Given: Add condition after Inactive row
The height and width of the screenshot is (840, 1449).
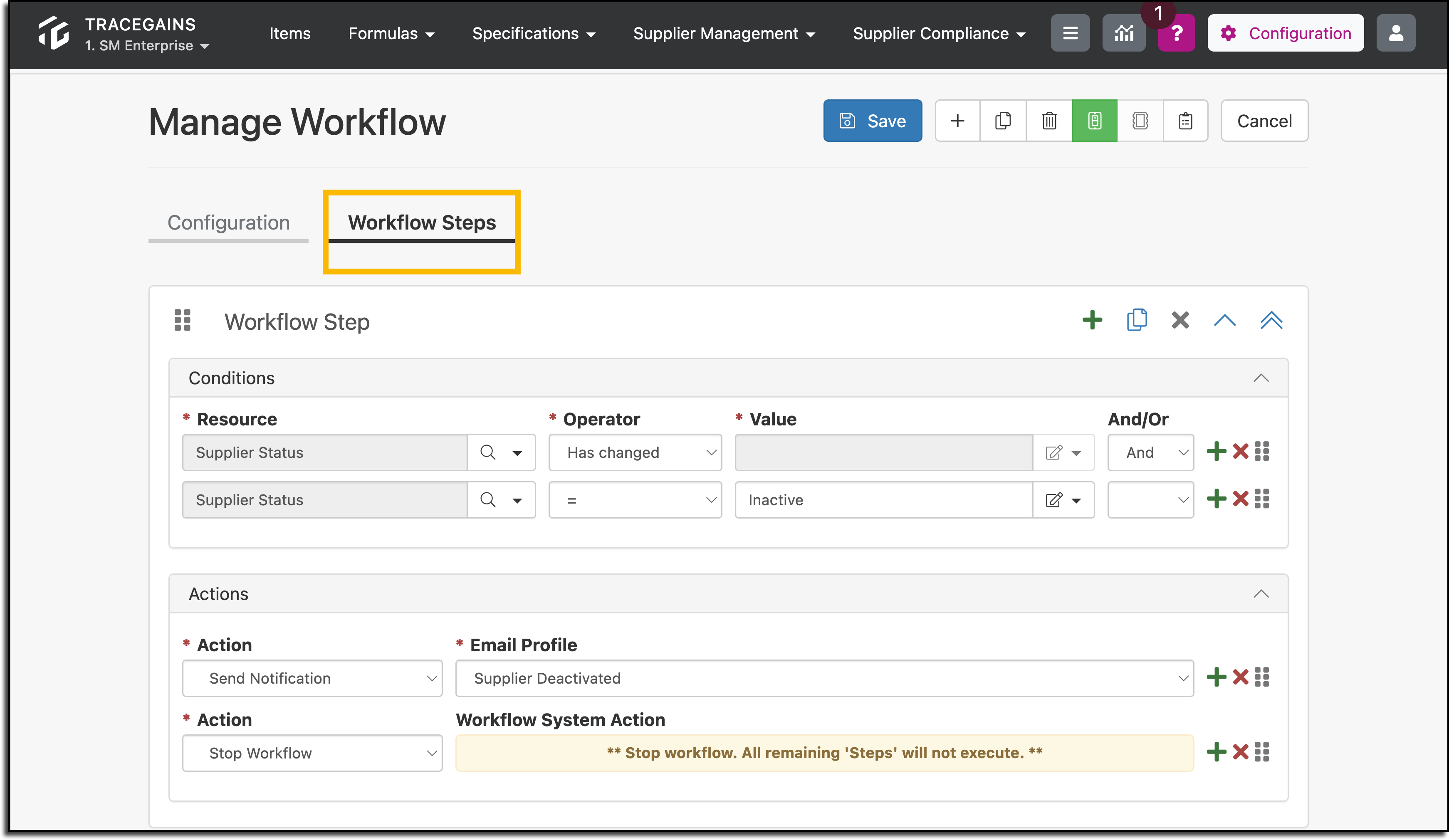Looking at the screenshot, I should point(1216,499).
